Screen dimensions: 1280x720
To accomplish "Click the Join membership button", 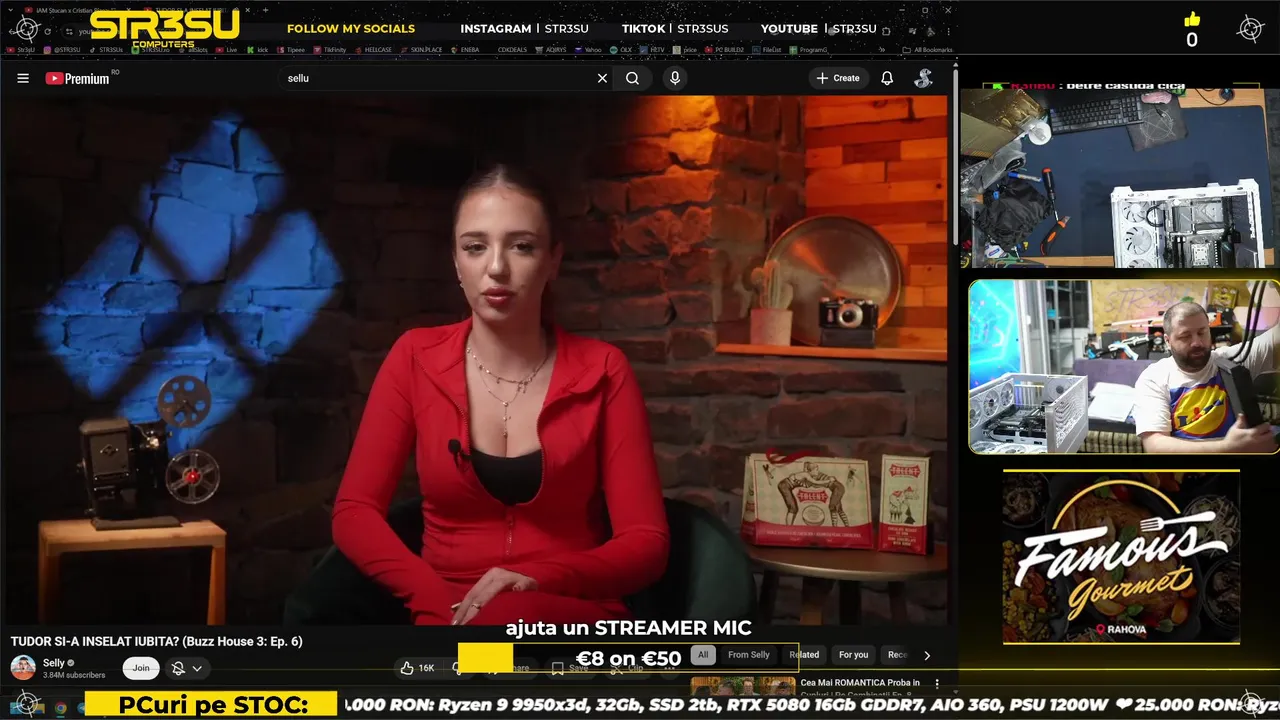I will tap(141, 668).
